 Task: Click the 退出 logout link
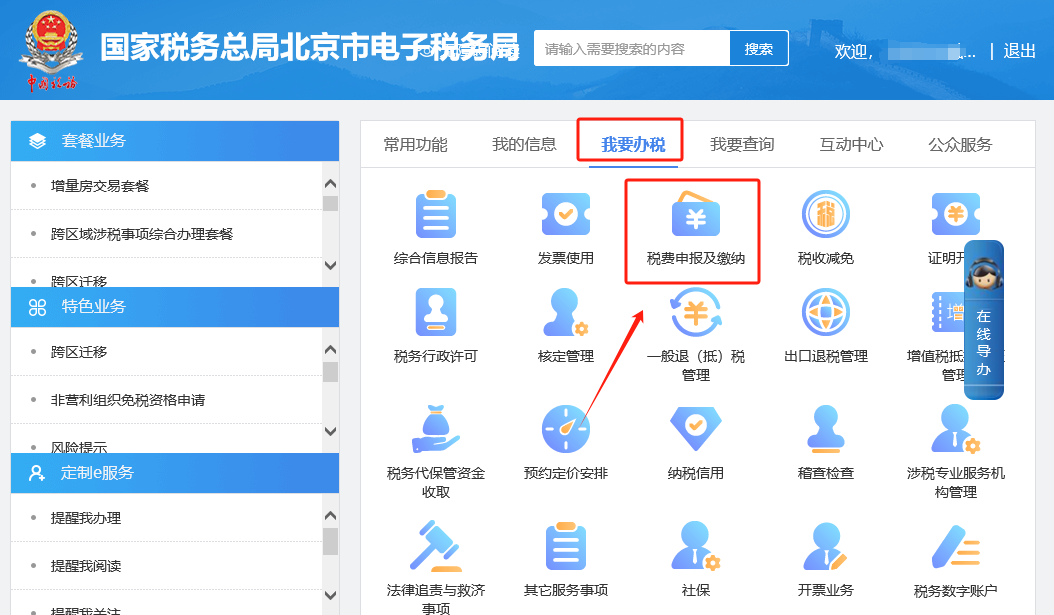tap(1019, 51)
